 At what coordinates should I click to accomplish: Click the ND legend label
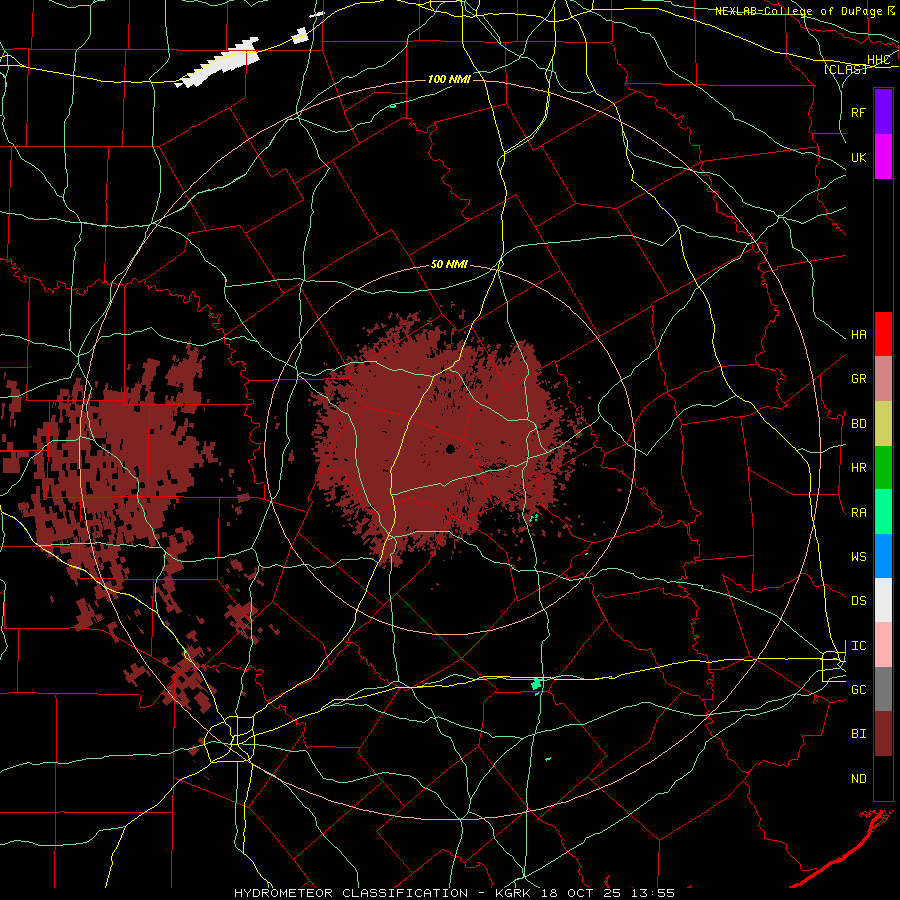pyautogui.click(x=858, y=779)
